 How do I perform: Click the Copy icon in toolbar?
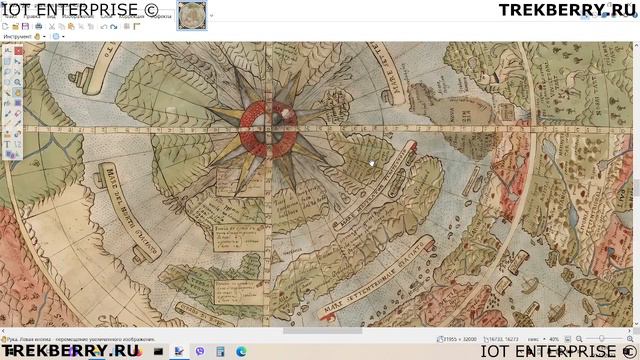pos(61,27)
